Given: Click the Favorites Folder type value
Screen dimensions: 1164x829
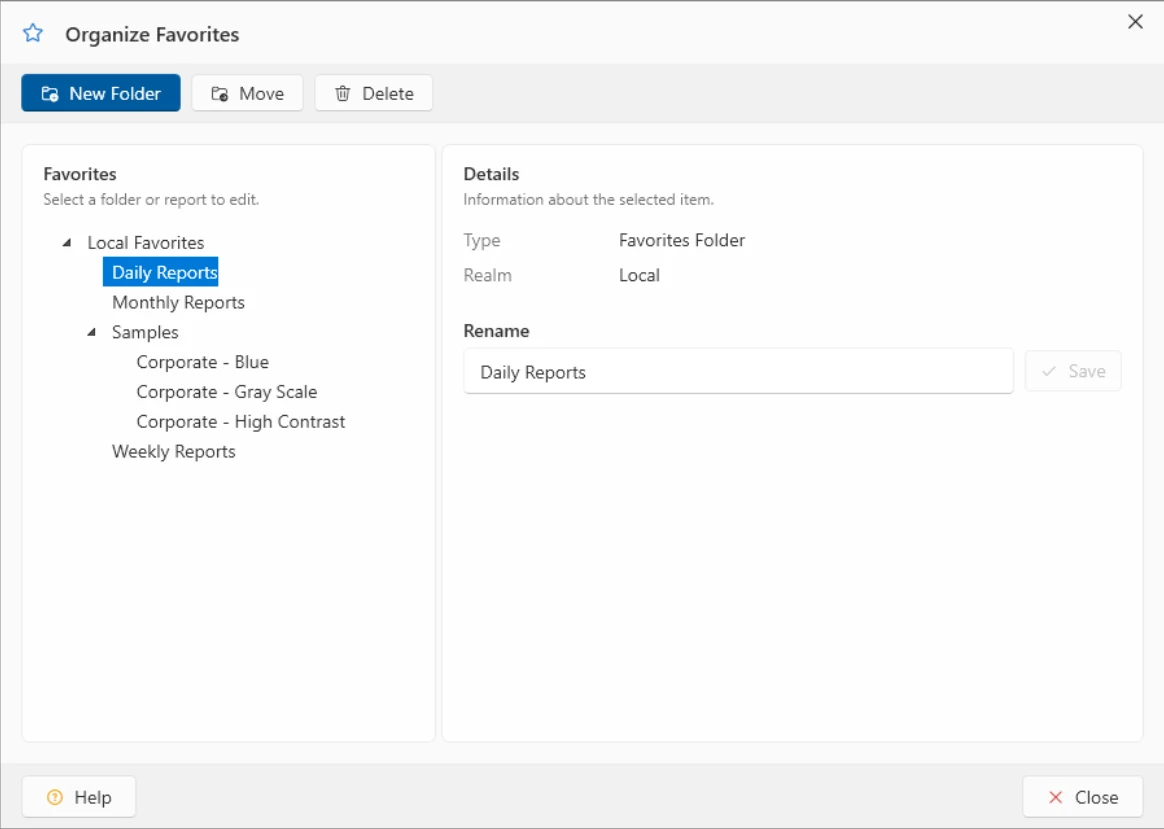Looking at the screenshot, I should [681, 240].
